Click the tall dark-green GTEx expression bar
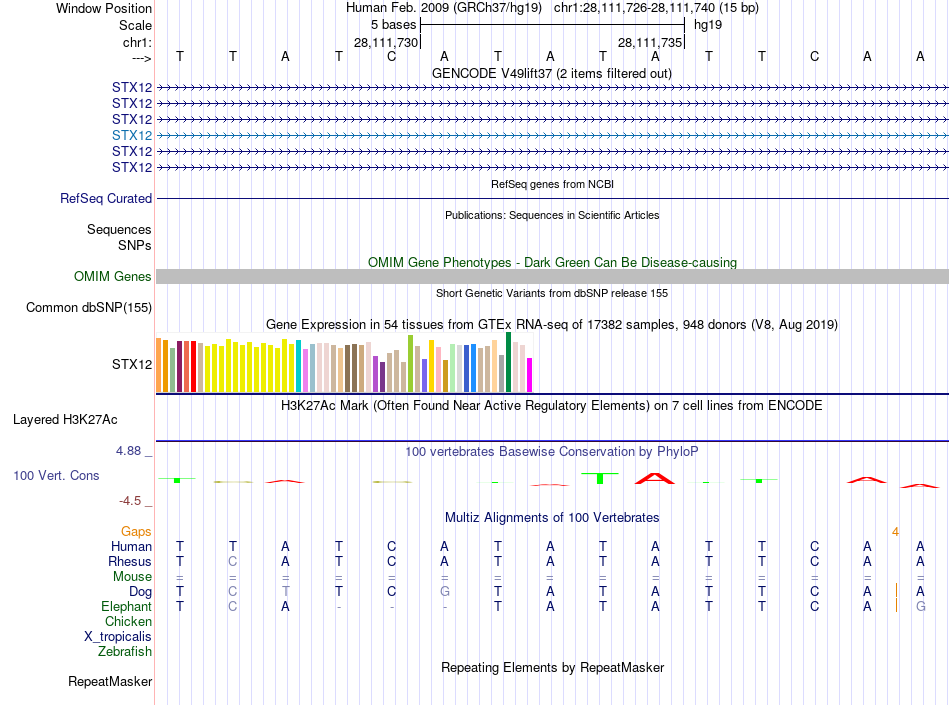This screenshot has width=950, height=705. click(x=508, y=362)
